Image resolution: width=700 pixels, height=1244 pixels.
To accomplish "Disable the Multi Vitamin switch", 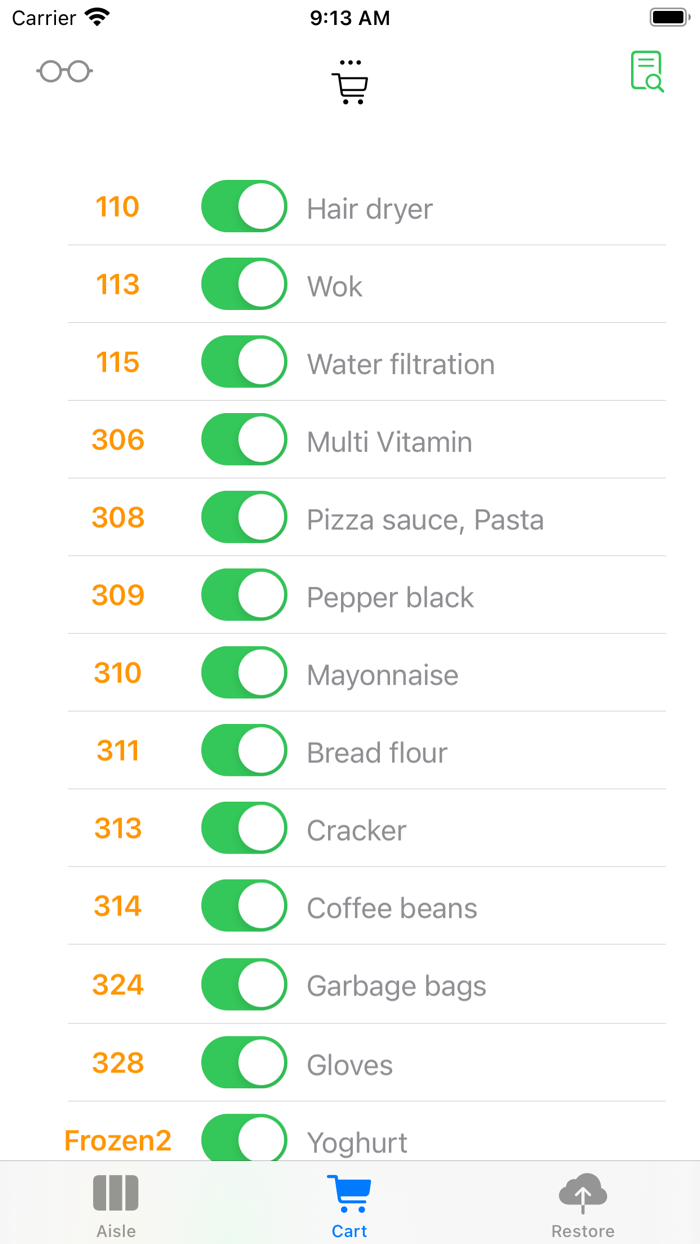I will (x=244, y=440).
